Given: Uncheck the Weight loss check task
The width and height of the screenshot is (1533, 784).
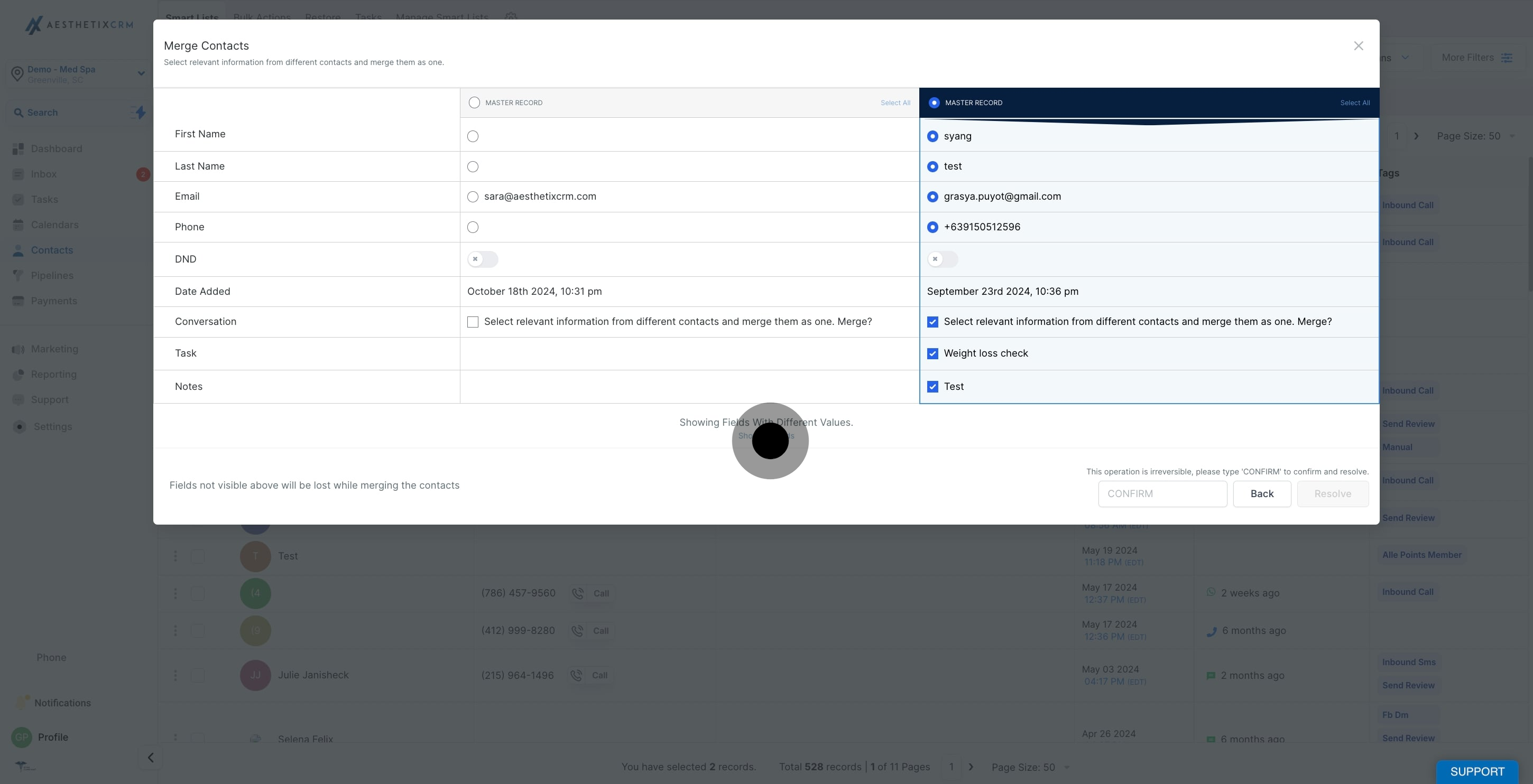Looking at the screenshot, I should 932,353.
